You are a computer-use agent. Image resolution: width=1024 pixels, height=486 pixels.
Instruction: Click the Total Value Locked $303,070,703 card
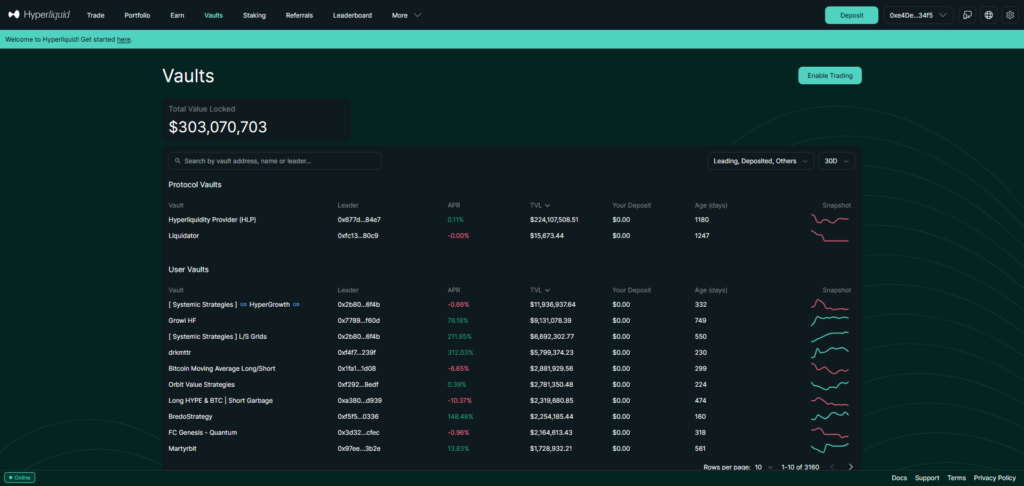point(257,120)
